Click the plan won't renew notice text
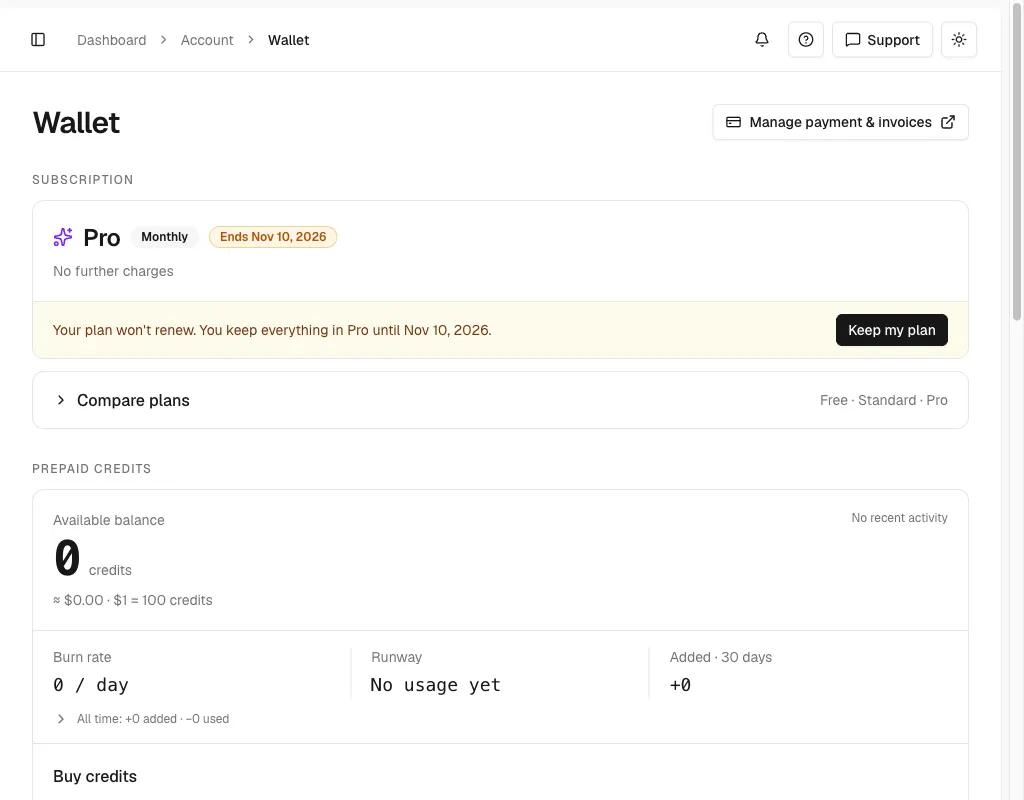This screenshot has height=800, width=1024. (x=272, y=330)
